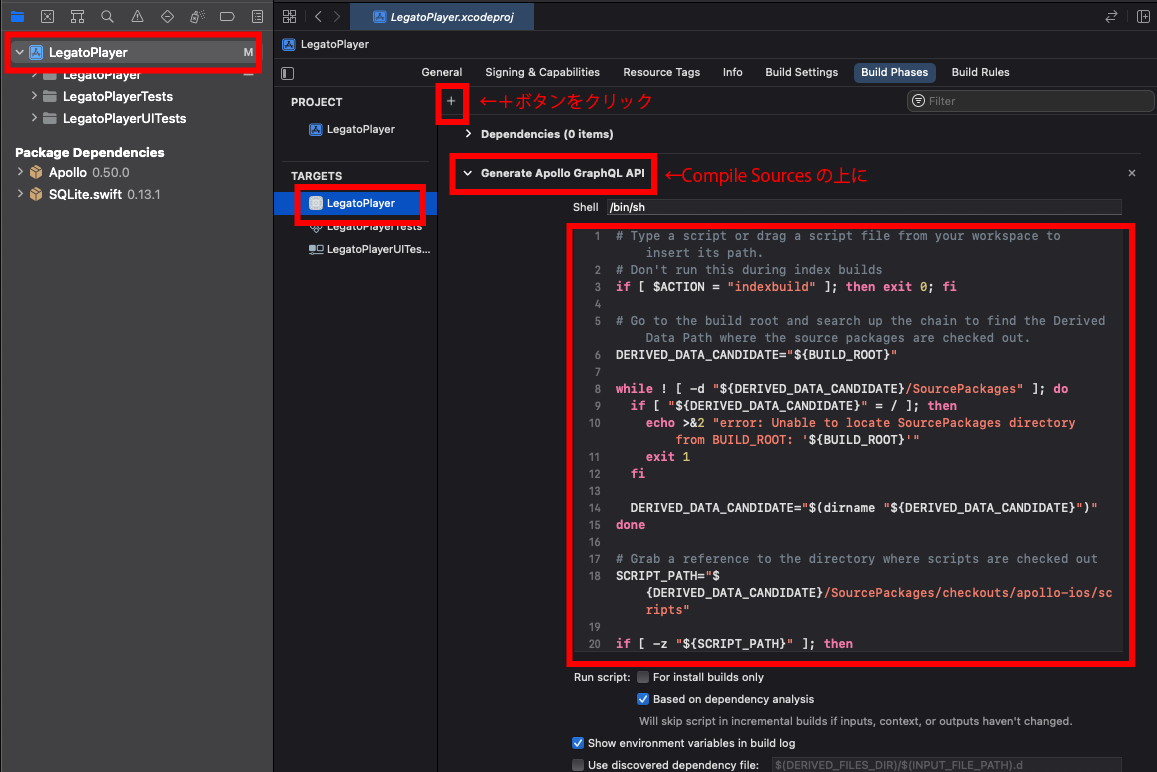Screen dimensions: 1157x772
Task: Open the Breakpoint navigator
Action: point(227,16)
